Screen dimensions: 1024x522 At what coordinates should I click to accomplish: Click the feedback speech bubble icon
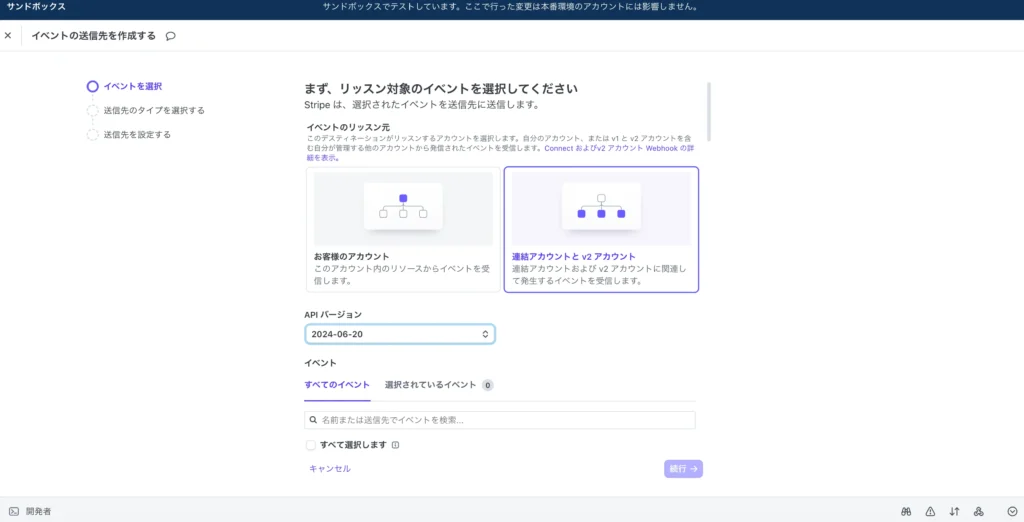(171, 35)
